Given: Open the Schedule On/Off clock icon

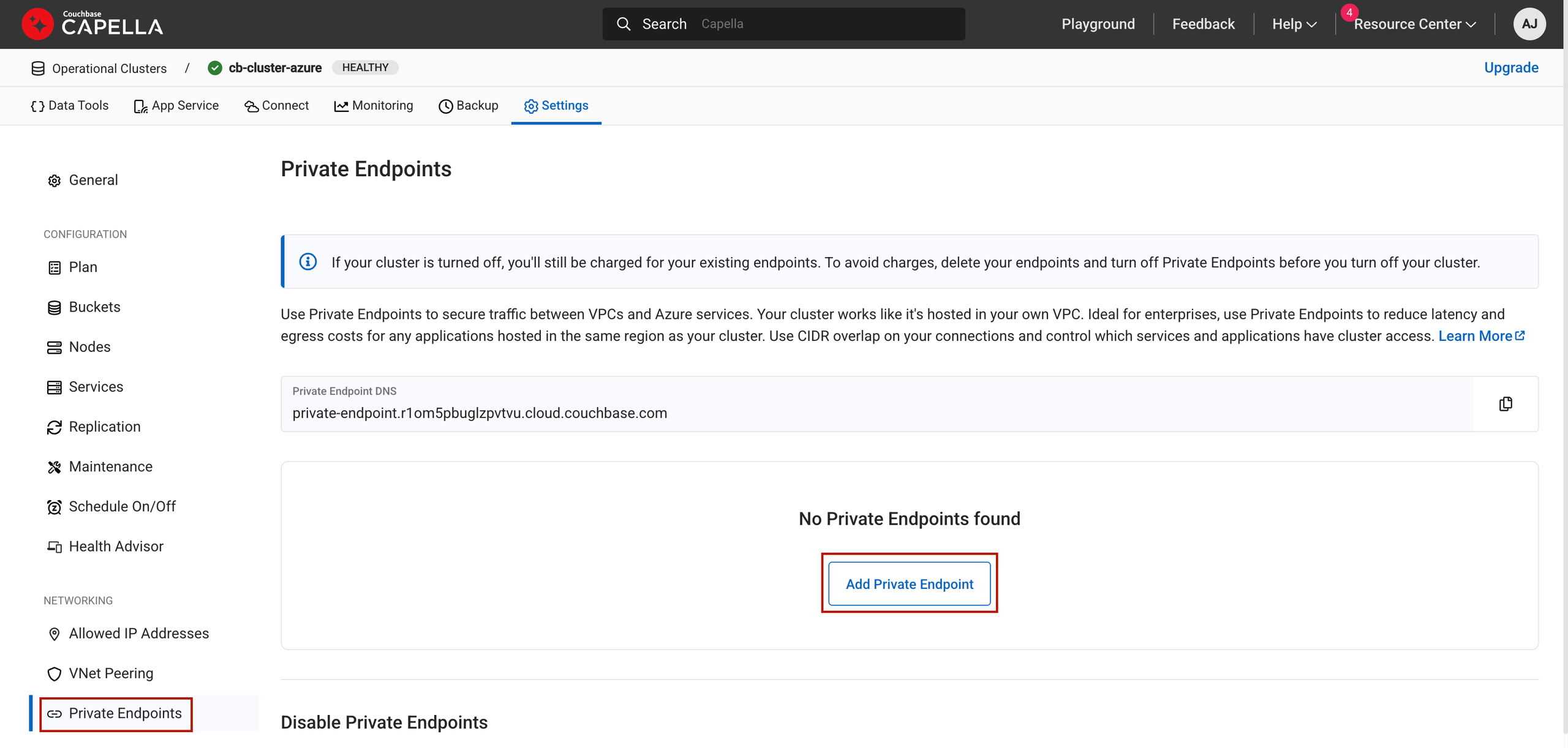Looking at the screenshot, I should (54, 507).
